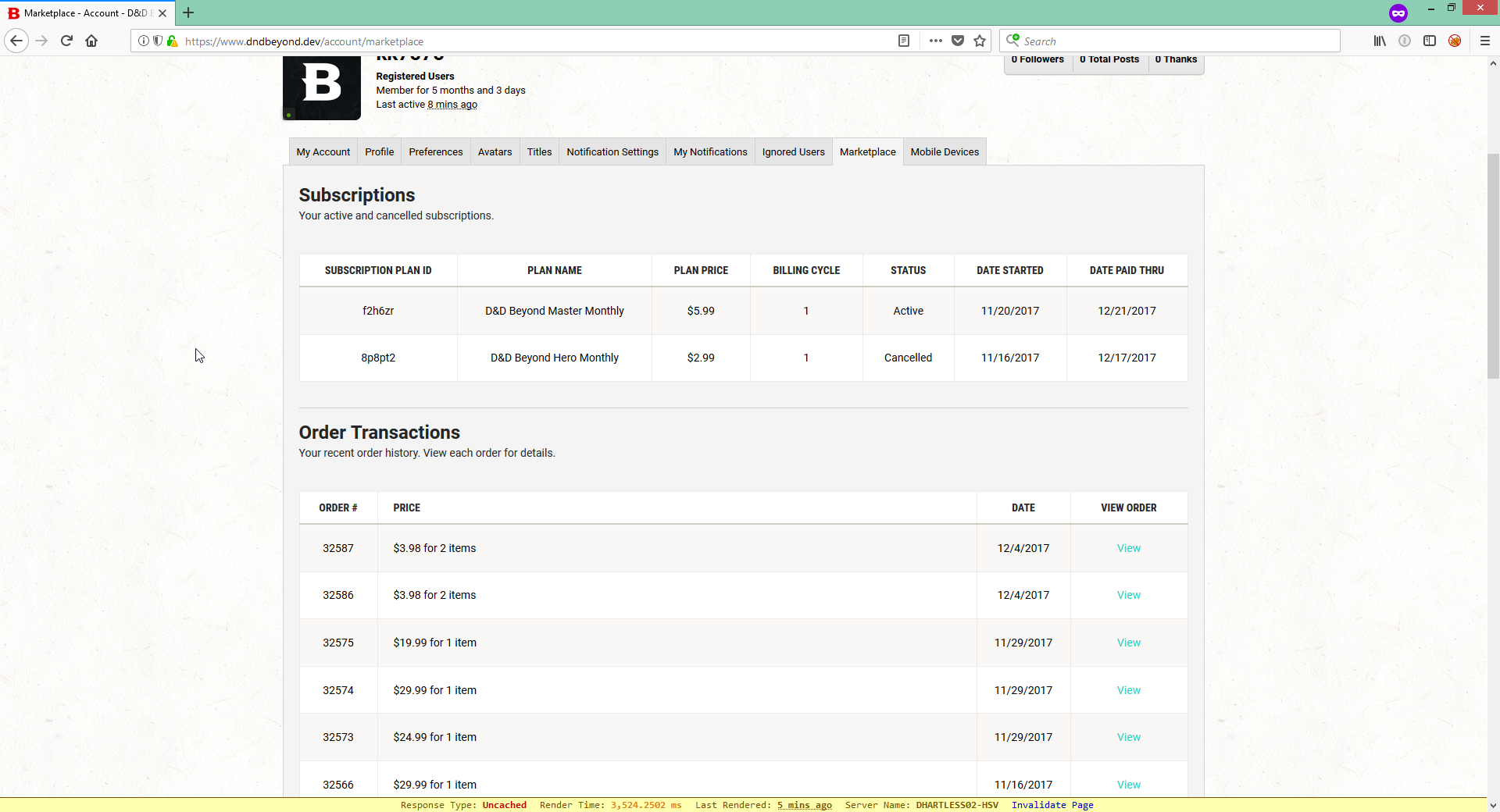
Task: Focus the browser search box
Action: 1170,41
